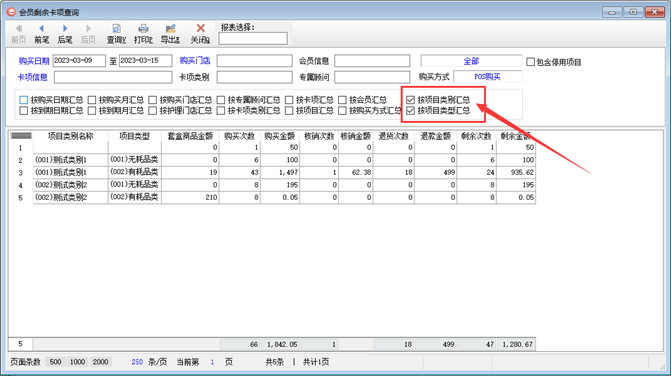Open the 购买方式 POS购买 selector
This screenshot has width=671, height=376.
pos(487,77)
